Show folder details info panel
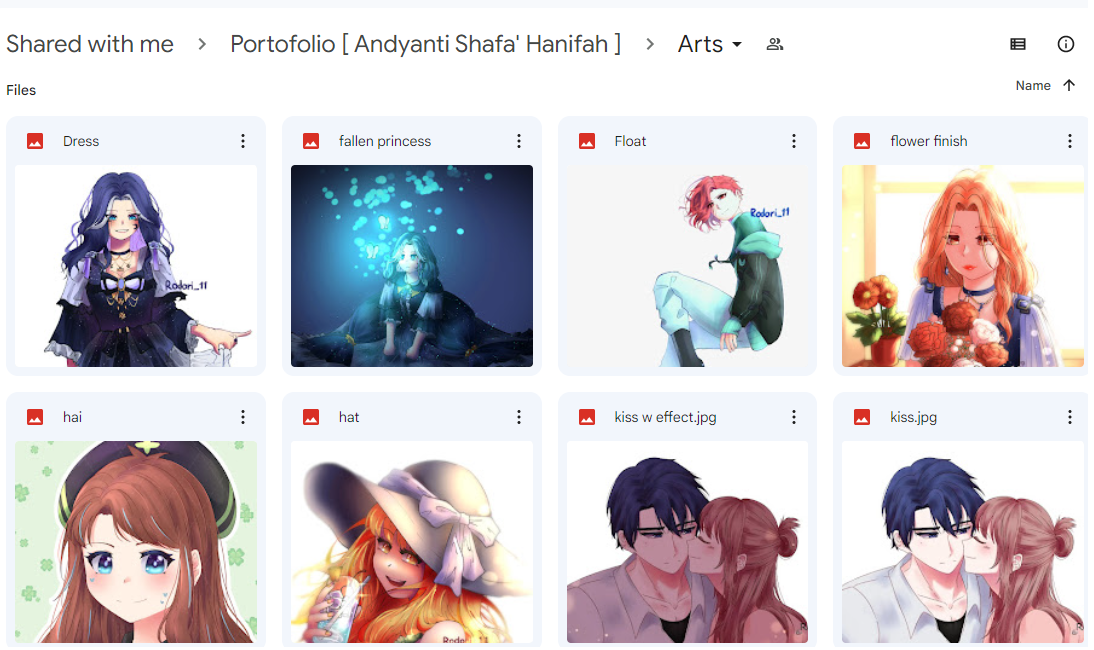This screenshot has width=1094, height=650. [1065, 44]
